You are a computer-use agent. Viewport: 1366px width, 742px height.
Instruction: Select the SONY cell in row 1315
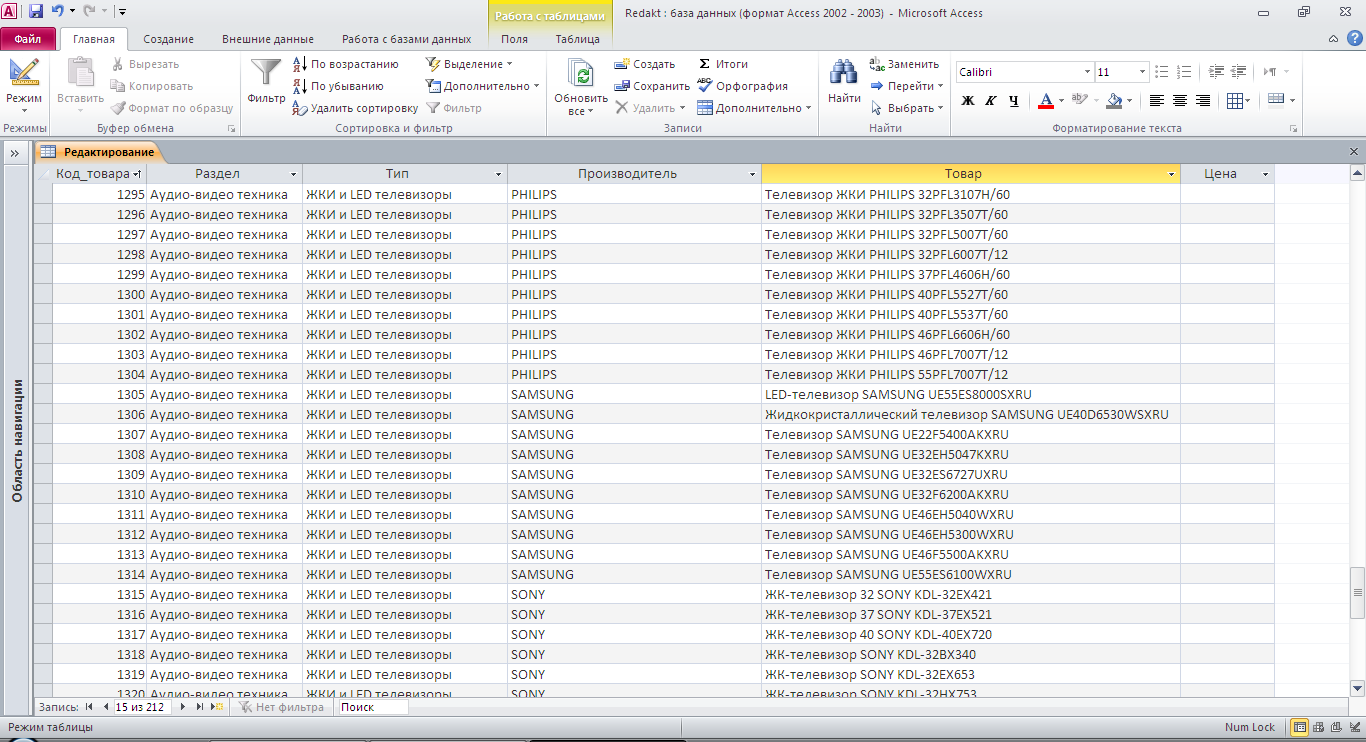click(x=634, y=594)
